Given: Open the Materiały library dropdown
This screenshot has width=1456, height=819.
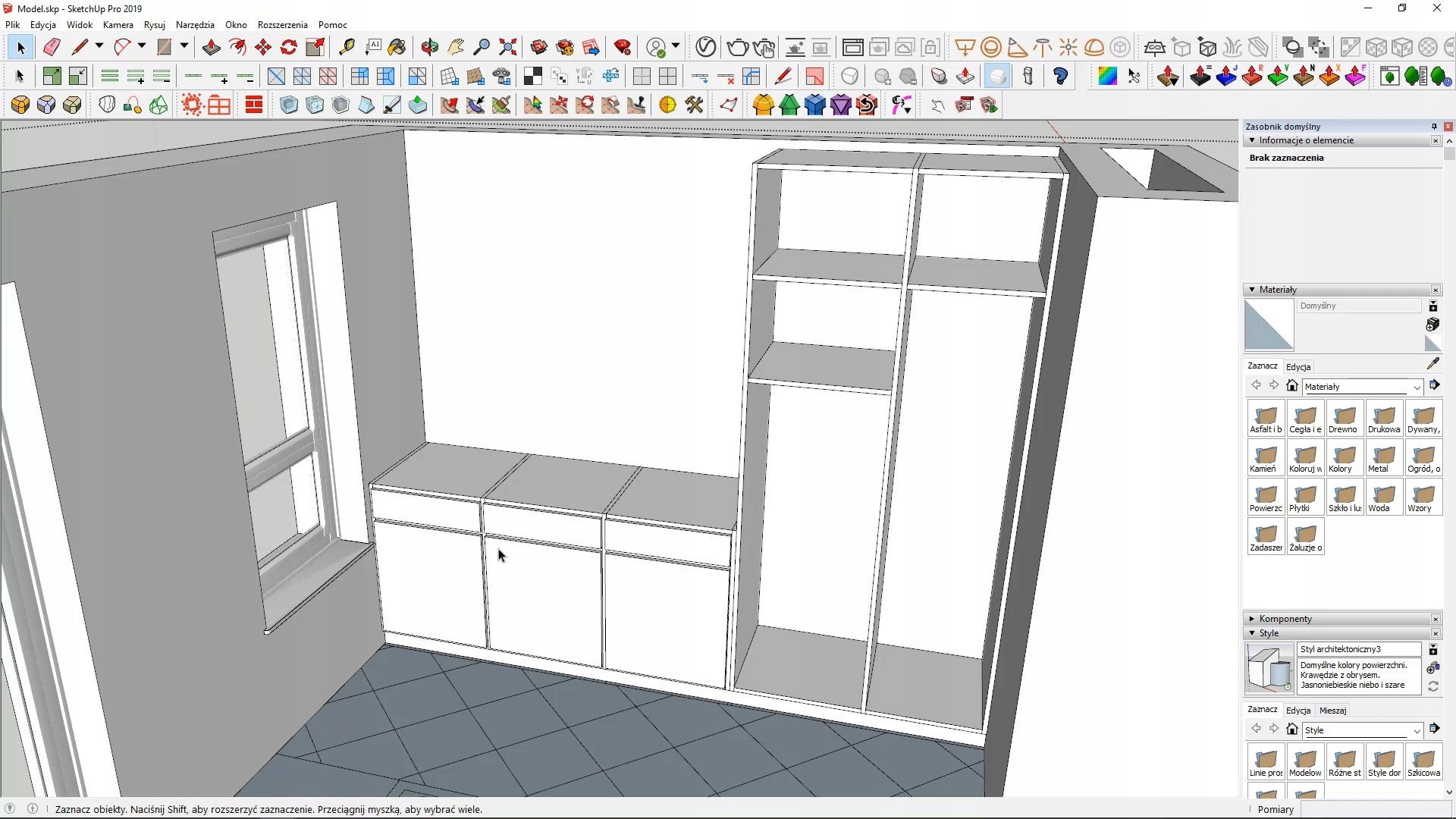Looking at the screenshot, I should point(1416,388).
